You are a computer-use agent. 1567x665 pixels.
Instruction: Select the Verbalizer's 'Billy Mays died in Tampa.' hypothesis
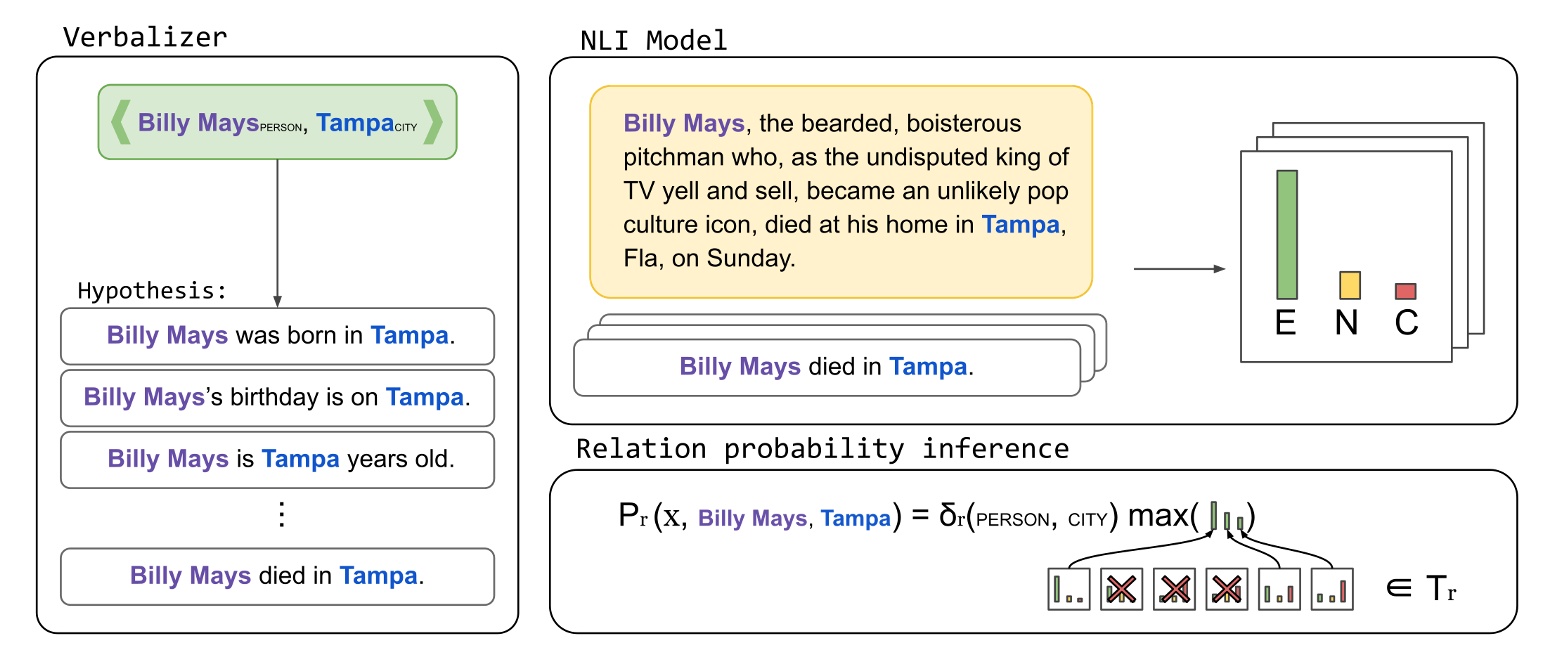(x=277, y=576)
